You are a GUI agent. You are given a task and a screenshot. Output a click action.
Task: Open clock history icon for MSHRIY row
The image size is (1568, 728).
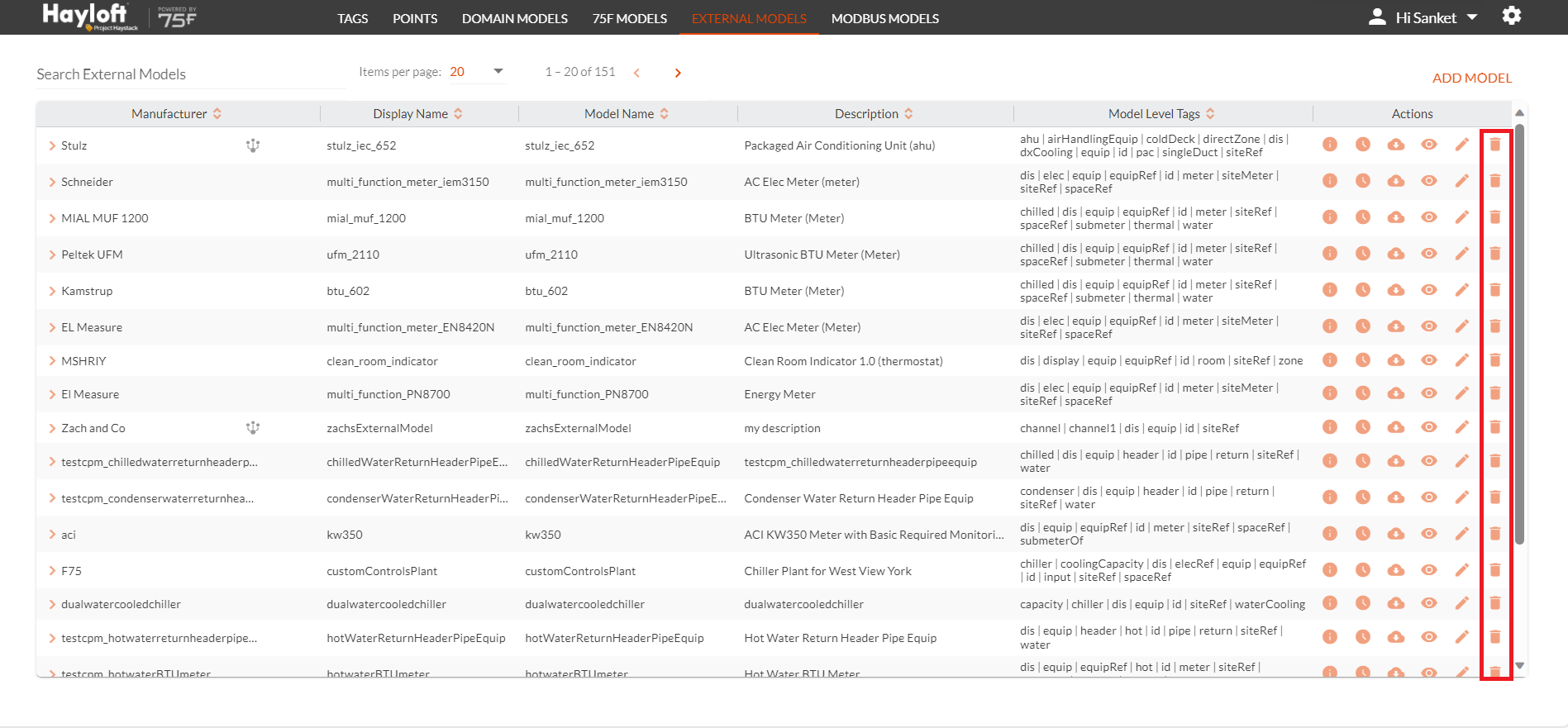click(x=1363, y=360)
